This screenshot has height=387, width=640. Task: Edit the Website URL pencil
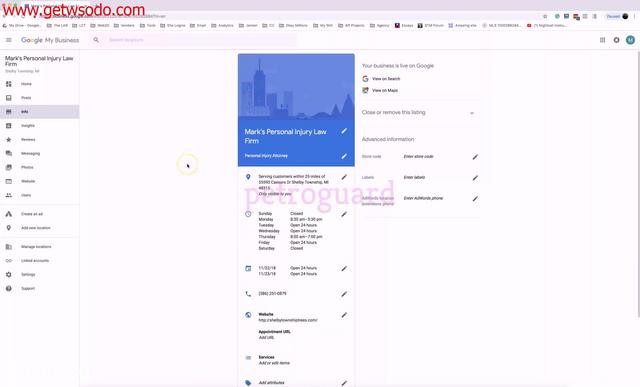point(344,315)
